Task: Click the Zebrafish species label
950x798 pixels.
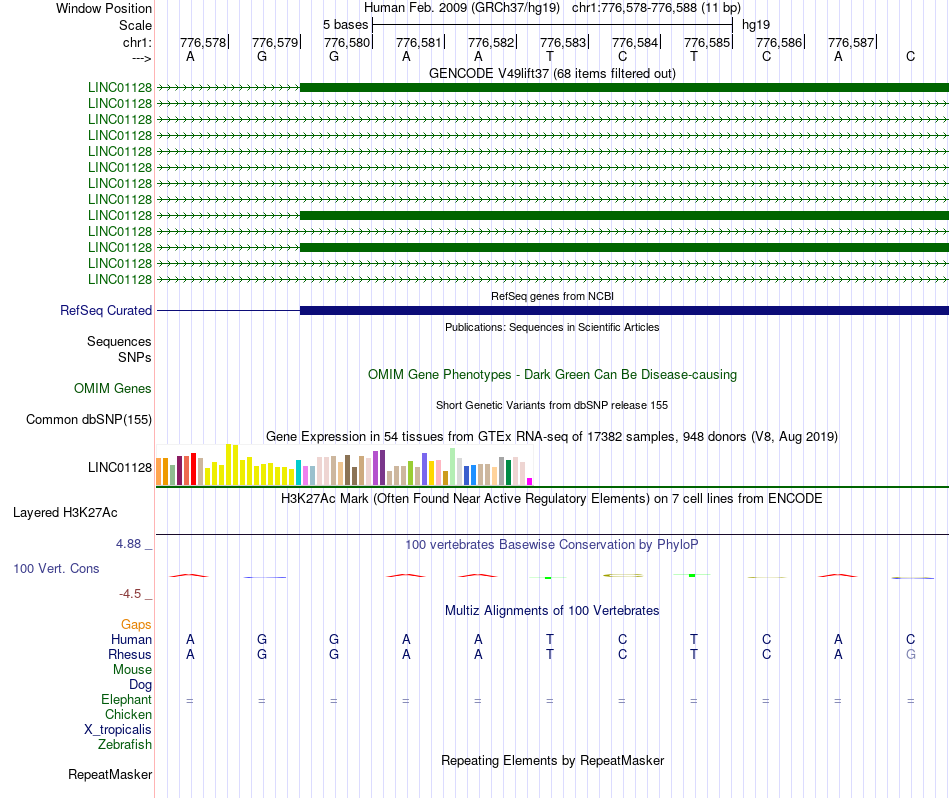Action: point(125,744)
